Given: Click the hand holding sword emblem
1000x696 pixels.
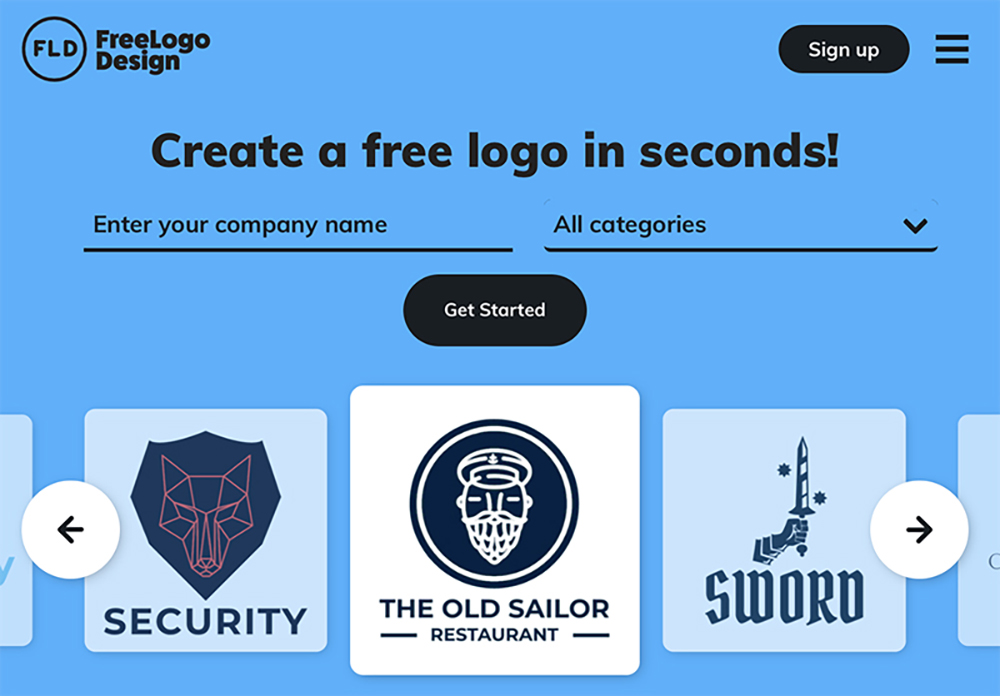Looking at the screenshot, I should [786, 501].
